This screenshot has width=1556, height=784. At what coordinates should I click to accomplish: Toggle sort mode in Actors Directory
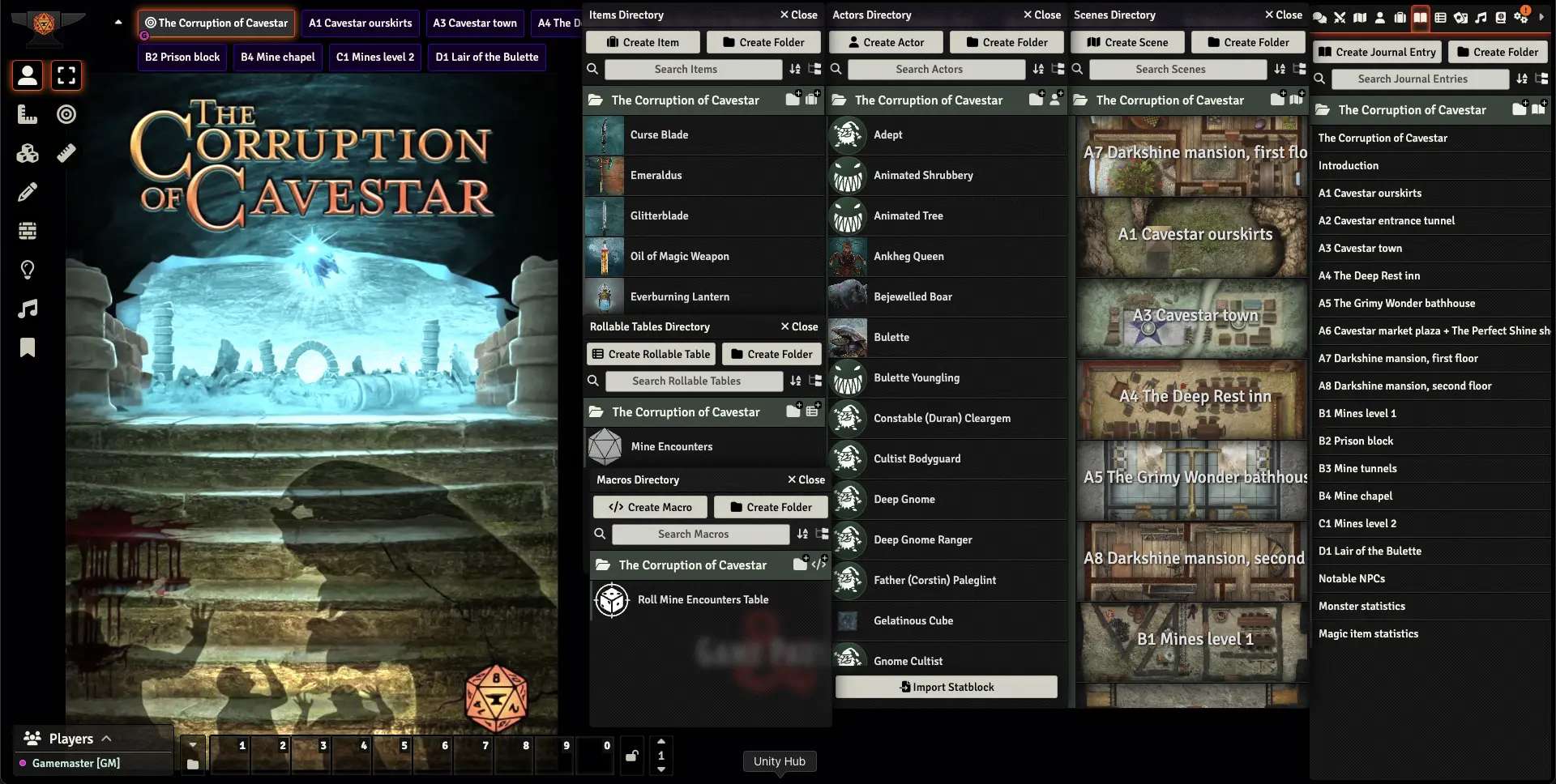[1038, 70]
